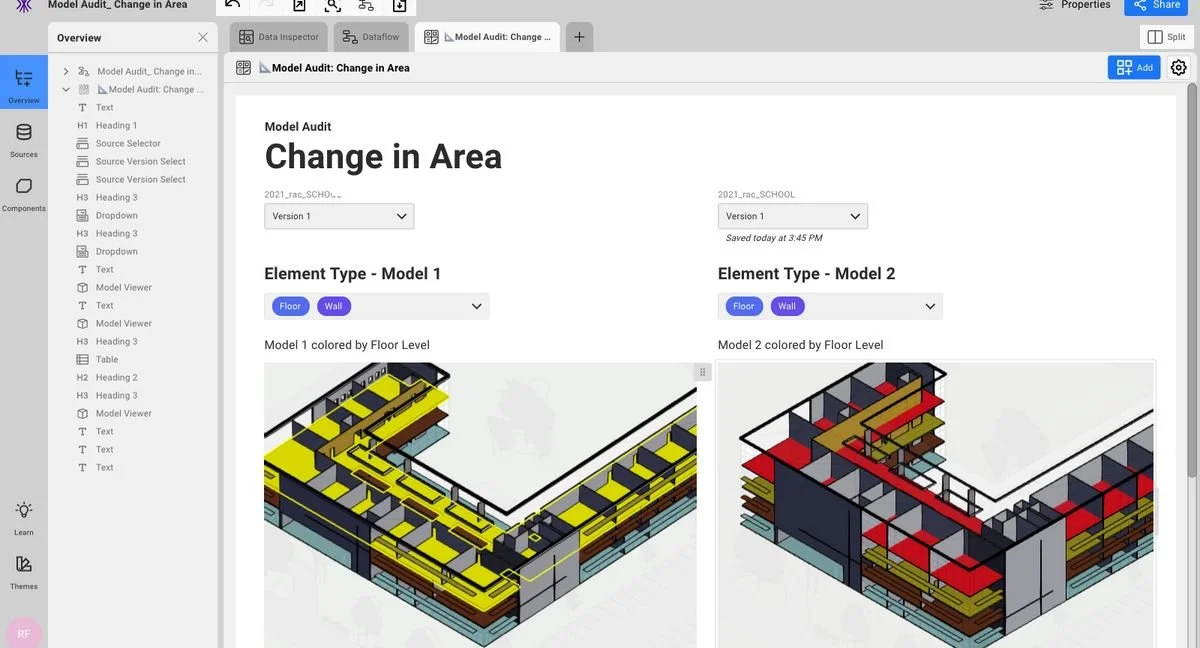Click the report icon beside page title
1200x648 pixels.
(243, 68)
